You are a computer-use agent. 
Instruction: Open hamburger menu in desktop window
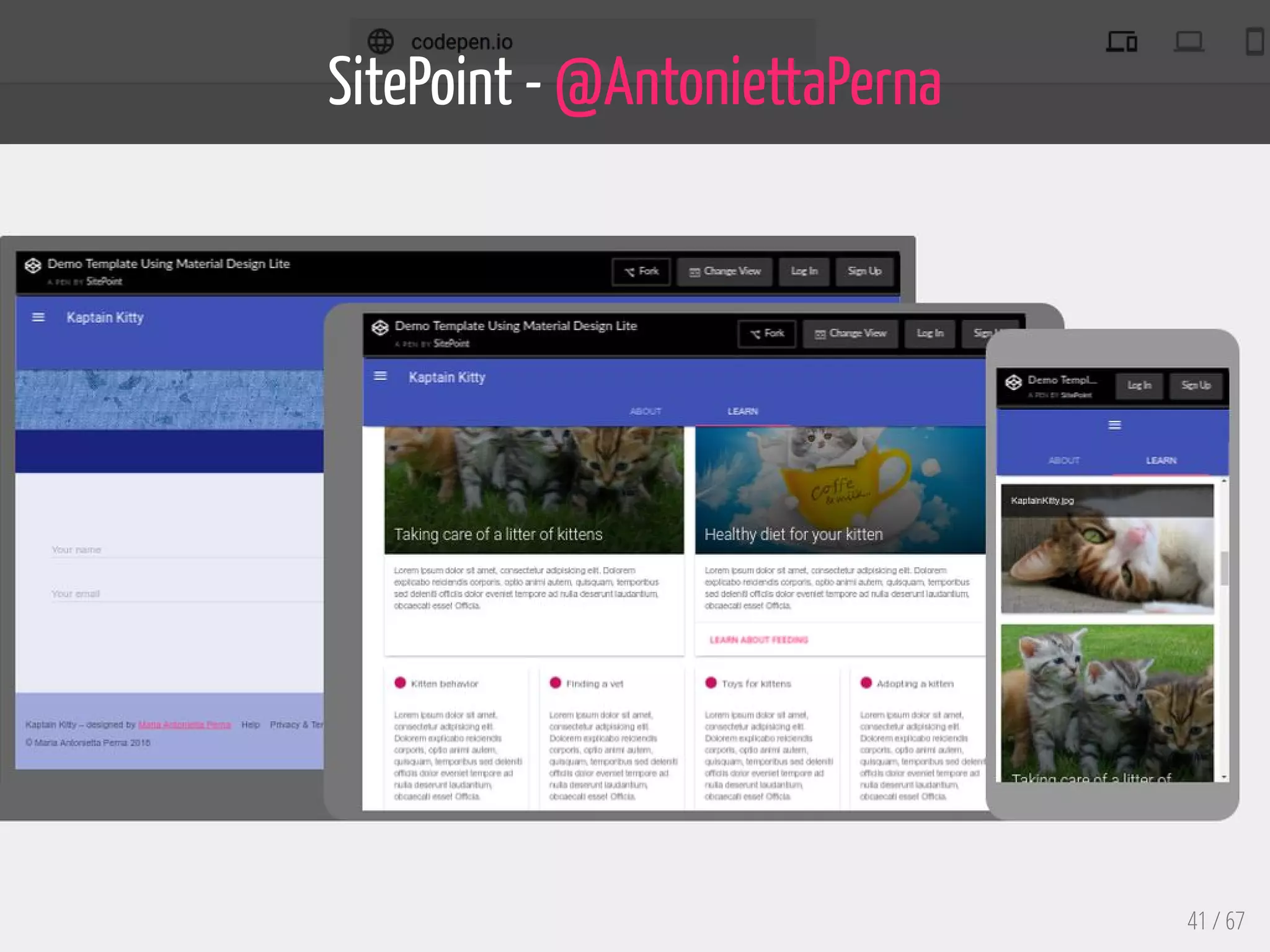pyautogui.click(x=38, y=317)
